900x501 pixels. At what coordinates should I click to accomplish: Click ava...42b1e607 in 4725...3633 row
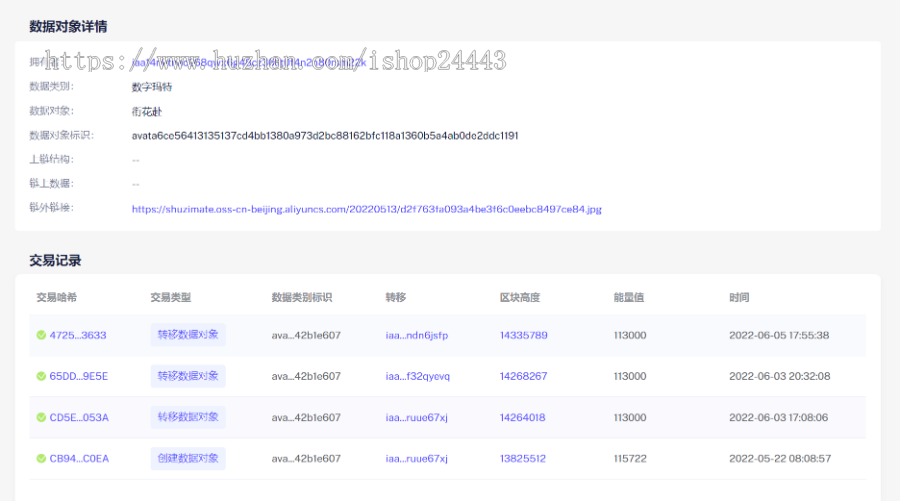(x=306, y=335)
